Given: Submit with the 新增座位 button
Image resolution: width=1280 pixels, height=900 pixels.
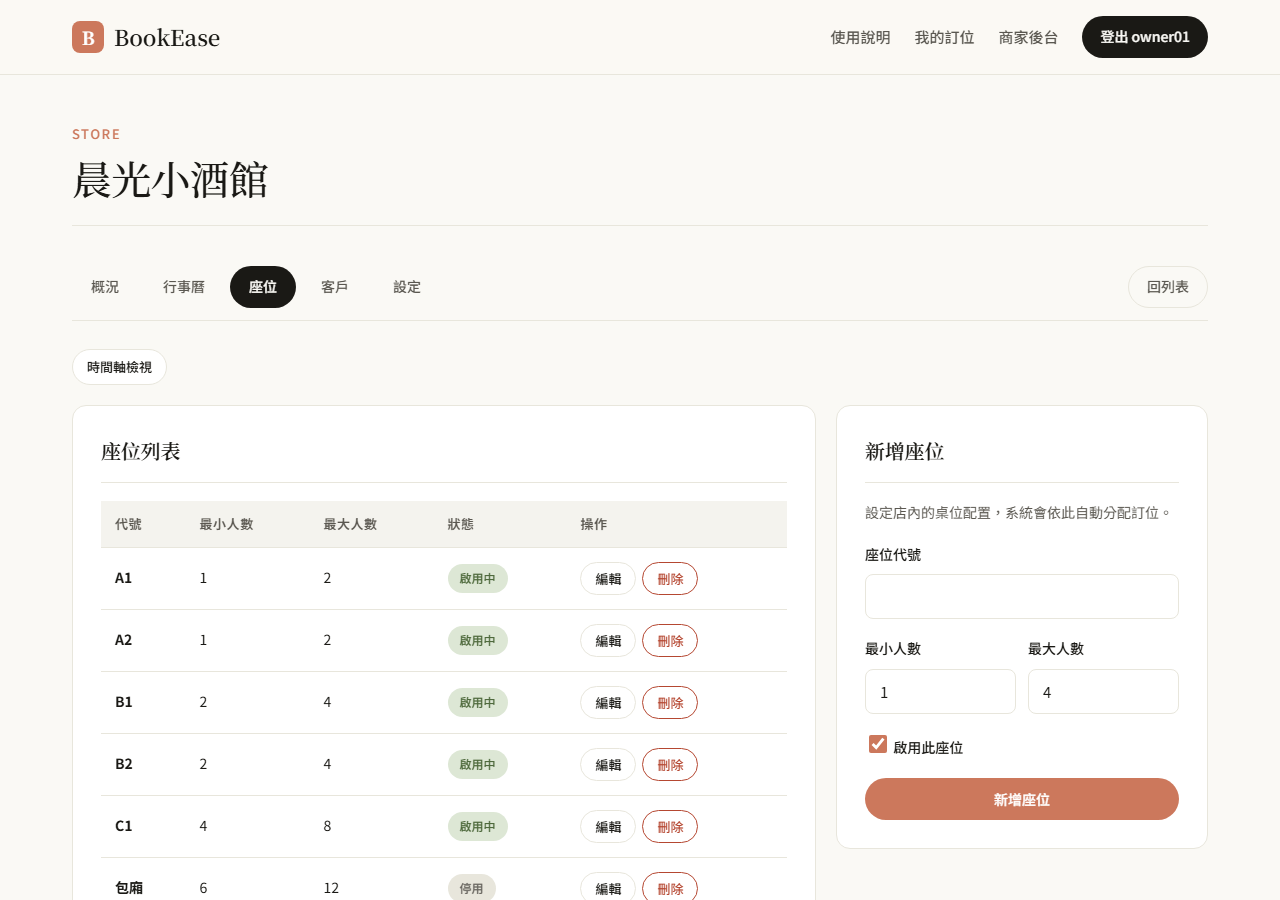Looking at the screenshot, I should point(1022,799).
